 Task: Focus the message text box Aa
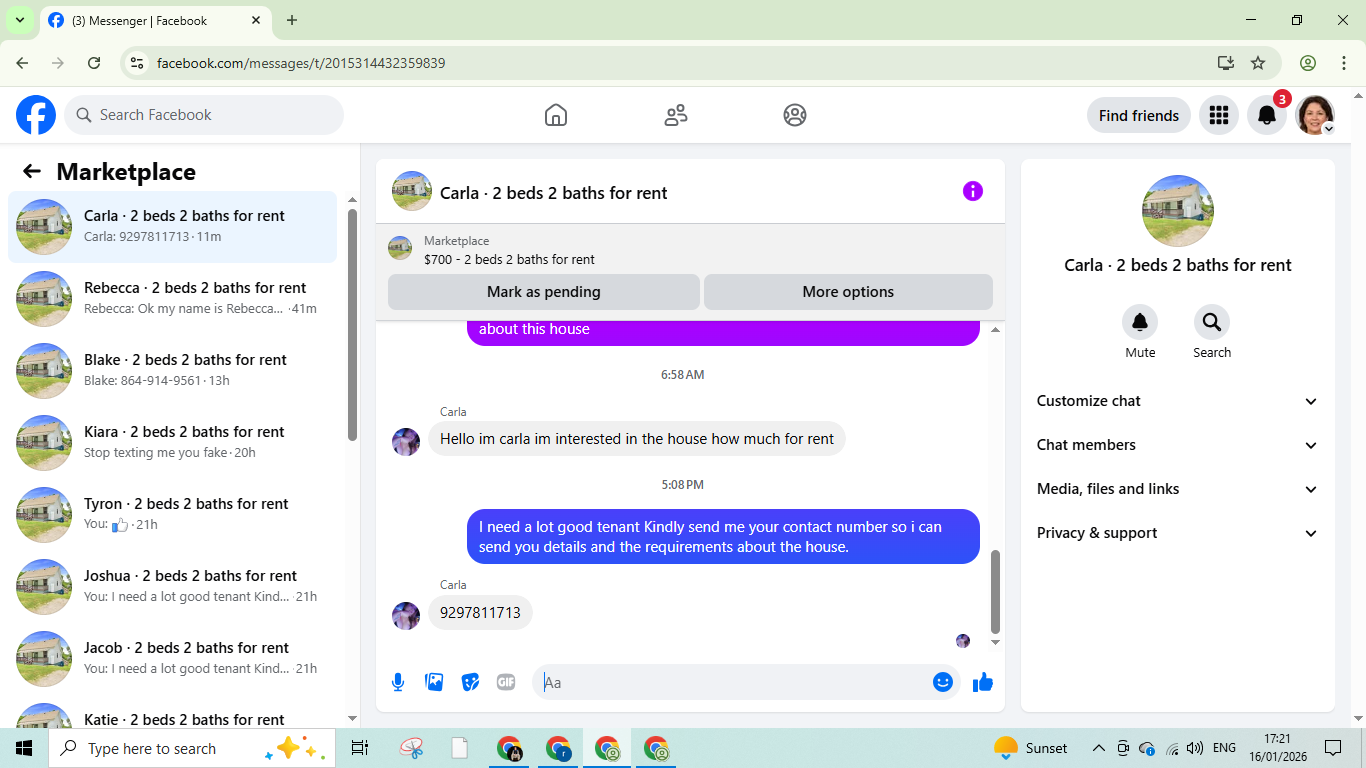click(x=735, y=682)
